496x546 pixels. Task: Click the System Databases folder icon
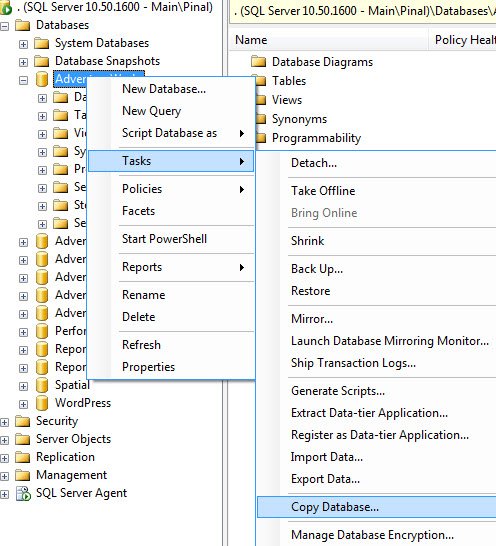[x=42, y=43]
